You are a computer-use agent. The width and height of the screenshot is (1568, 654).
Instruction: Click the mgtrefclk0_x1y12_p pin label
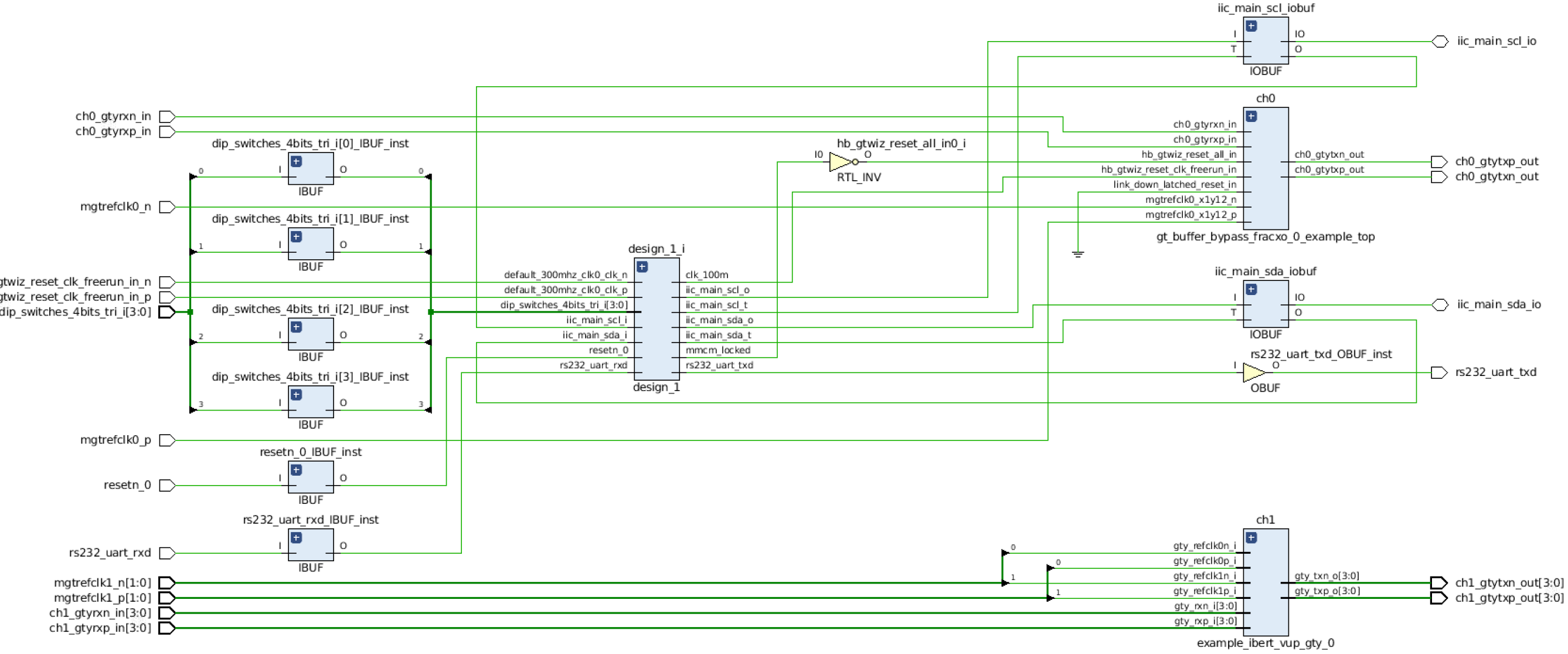click(1191, 215)
